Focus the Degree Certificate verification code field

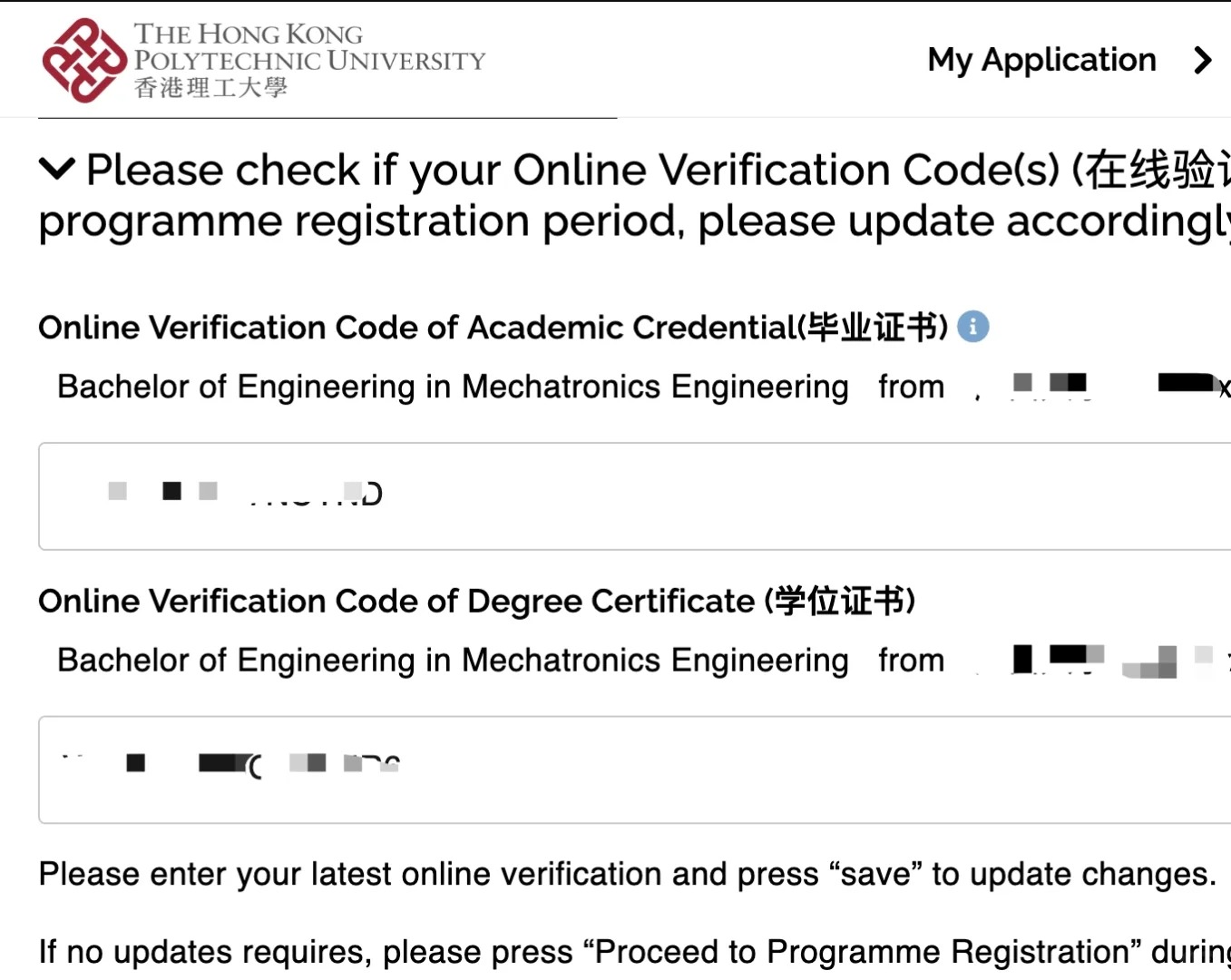(635, 769)
